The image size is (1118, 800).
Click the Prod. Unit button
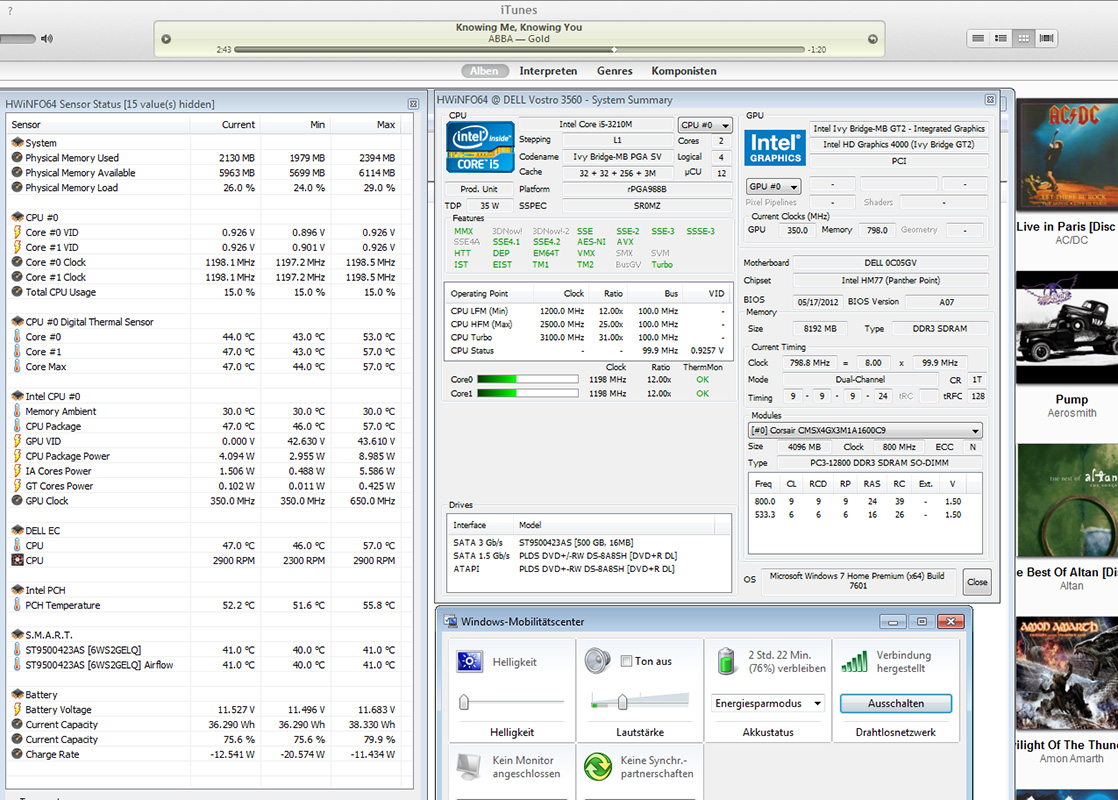click(478, 189)
